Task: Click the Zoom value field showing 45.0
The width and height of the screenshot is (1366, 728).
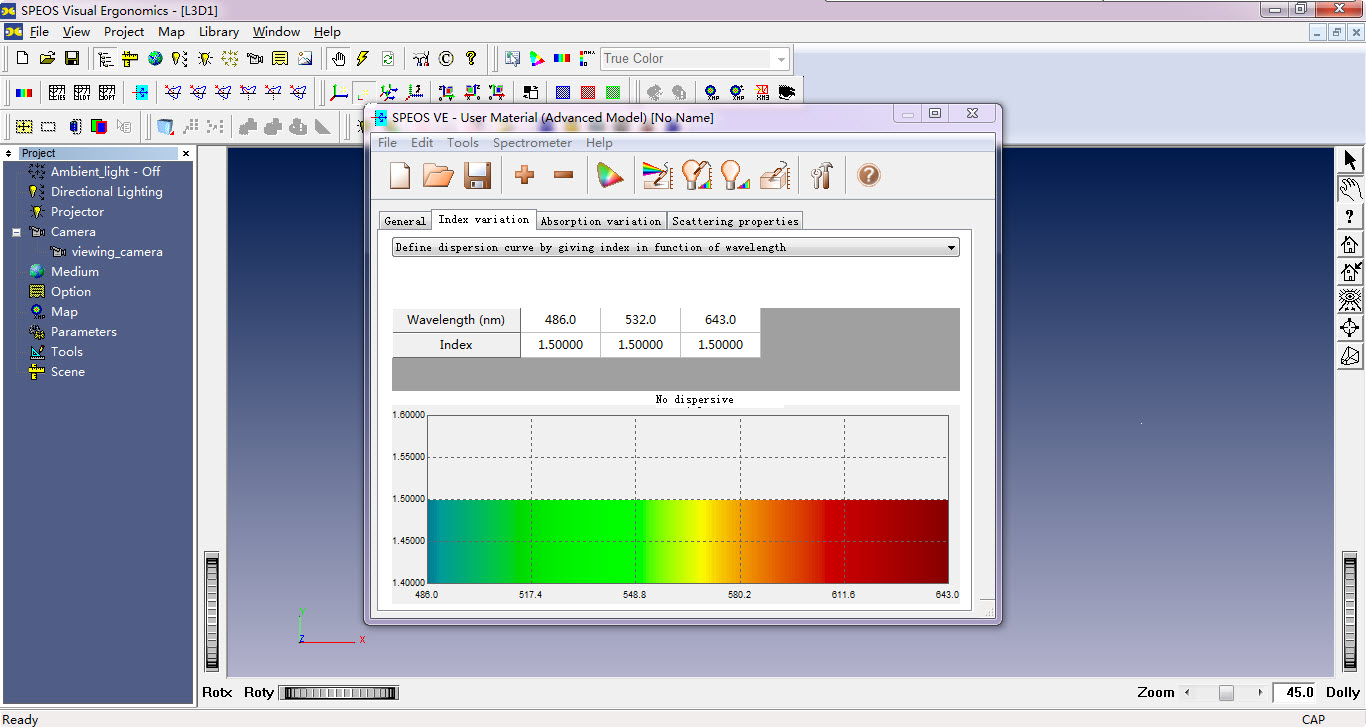Action: point(1296,692)
